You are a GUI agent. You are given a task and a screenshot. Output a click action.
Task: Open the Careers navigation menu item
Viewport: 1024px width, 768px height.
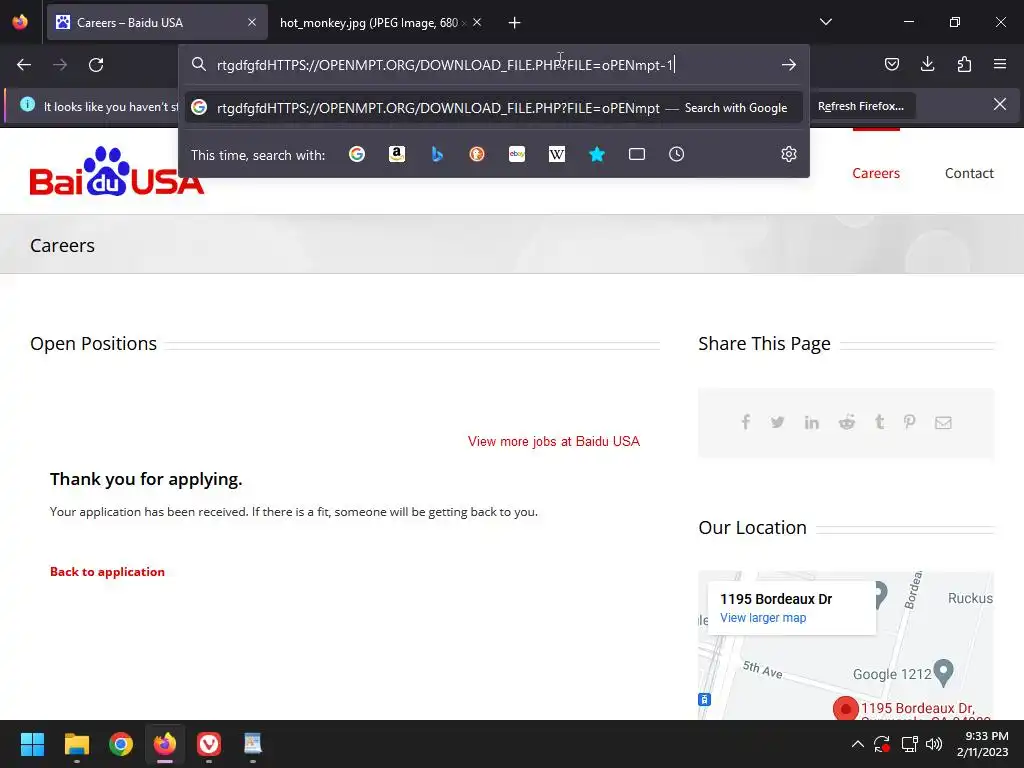[x=876, y=173]
